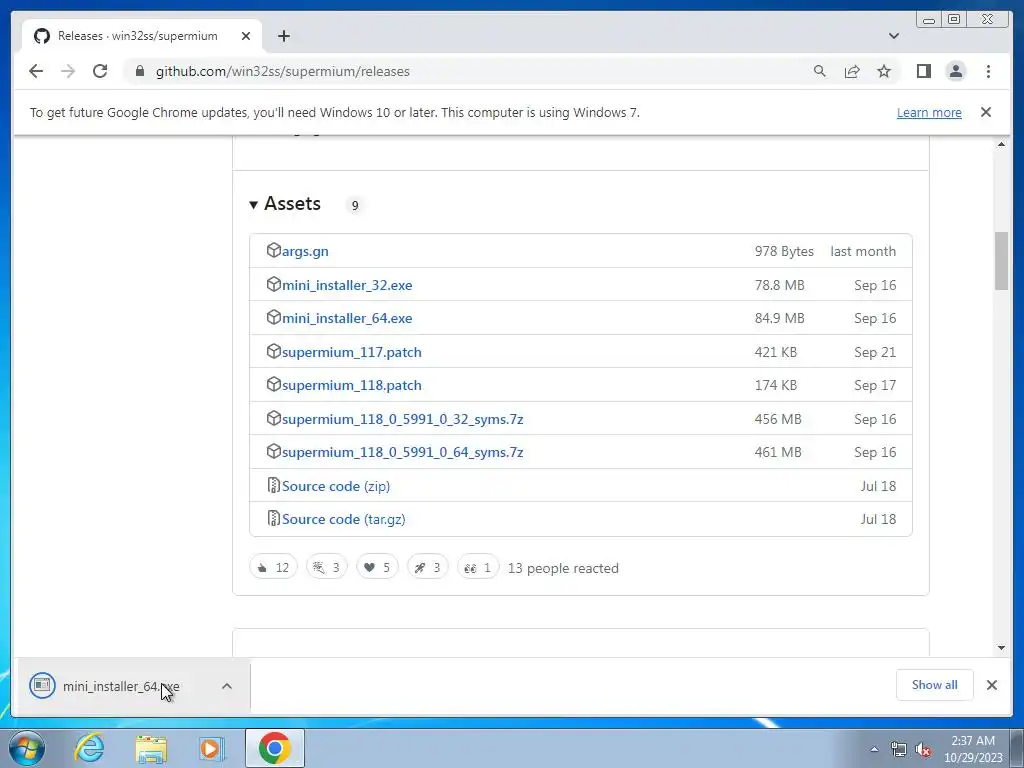
Task: Click the 84.9 MB size value
Action: (779, 319)
